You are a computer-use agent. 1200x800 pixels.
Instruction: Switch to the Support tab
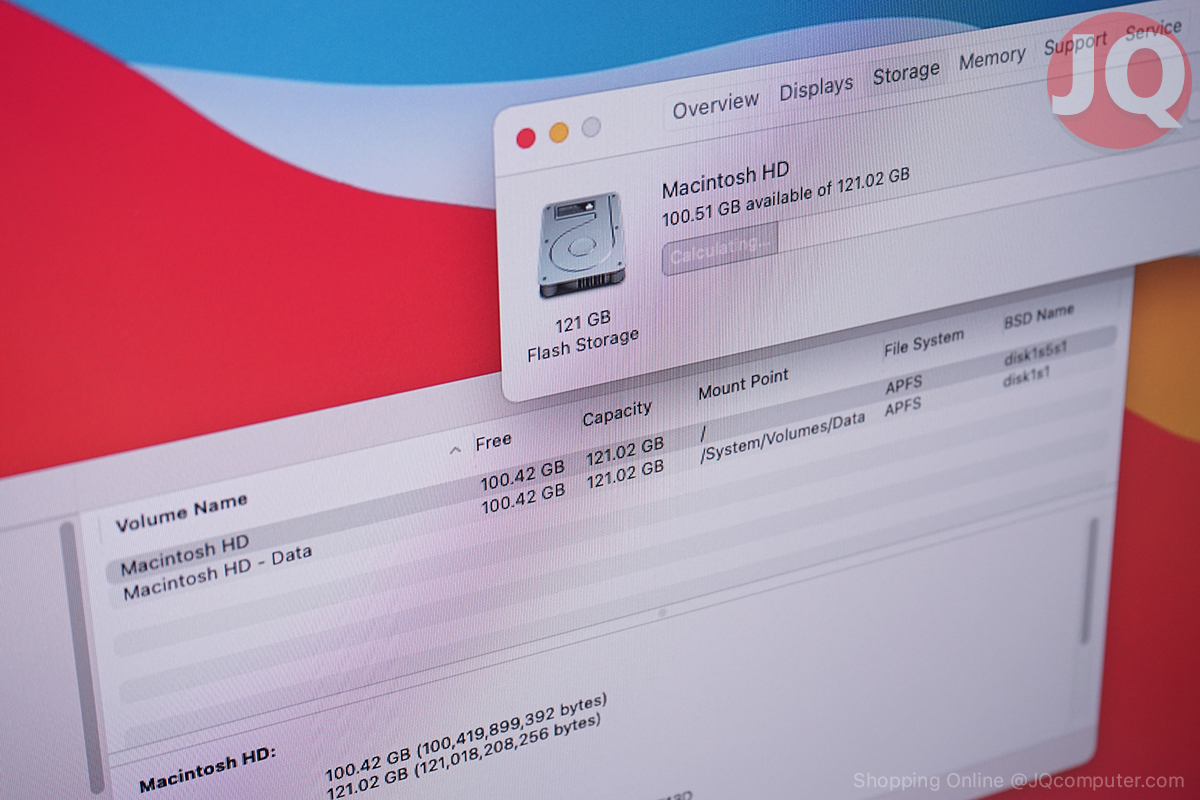(1075, 44)
